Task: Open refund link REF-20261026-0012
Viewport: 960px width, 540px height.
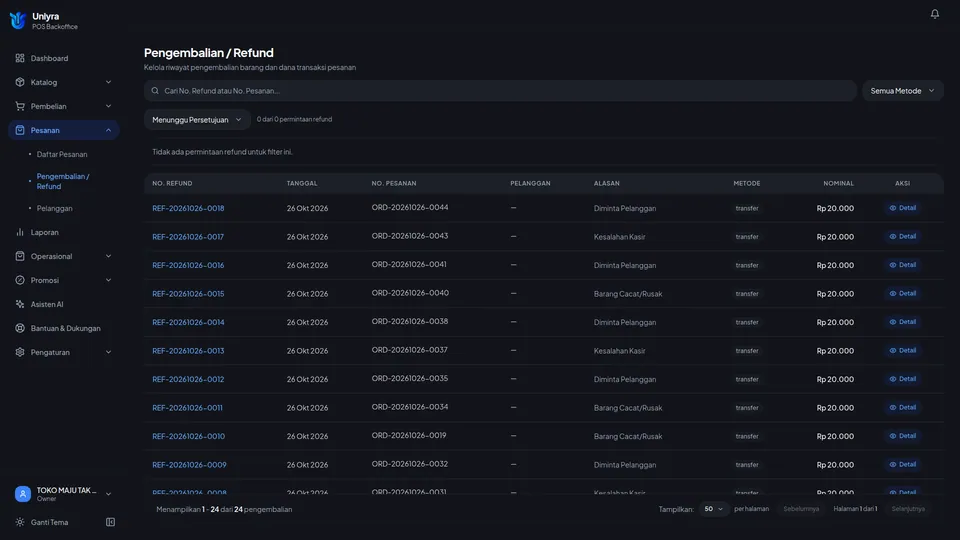Action: pos(188,379)
